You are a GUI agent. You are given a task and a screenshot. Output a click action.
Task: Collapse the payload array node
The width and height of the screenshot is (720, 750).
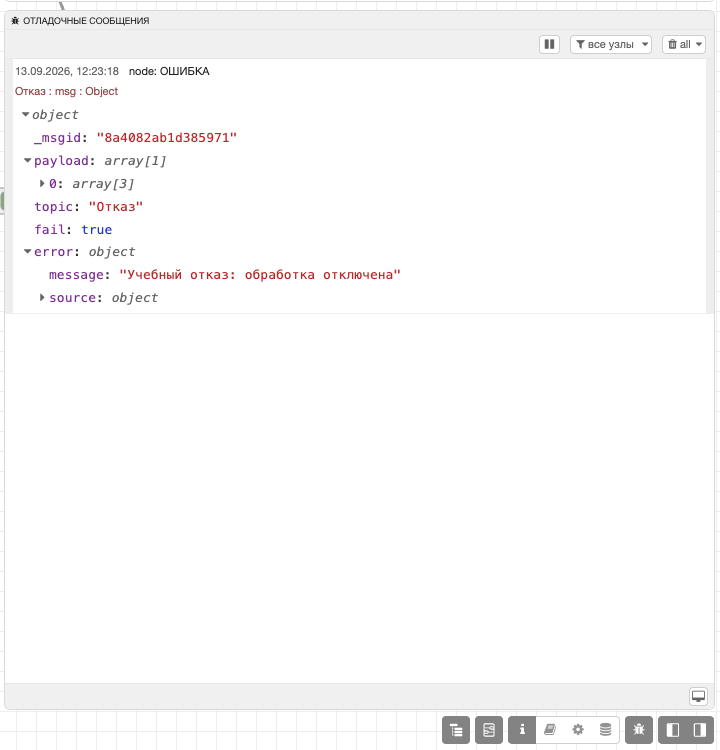[28, 161]
